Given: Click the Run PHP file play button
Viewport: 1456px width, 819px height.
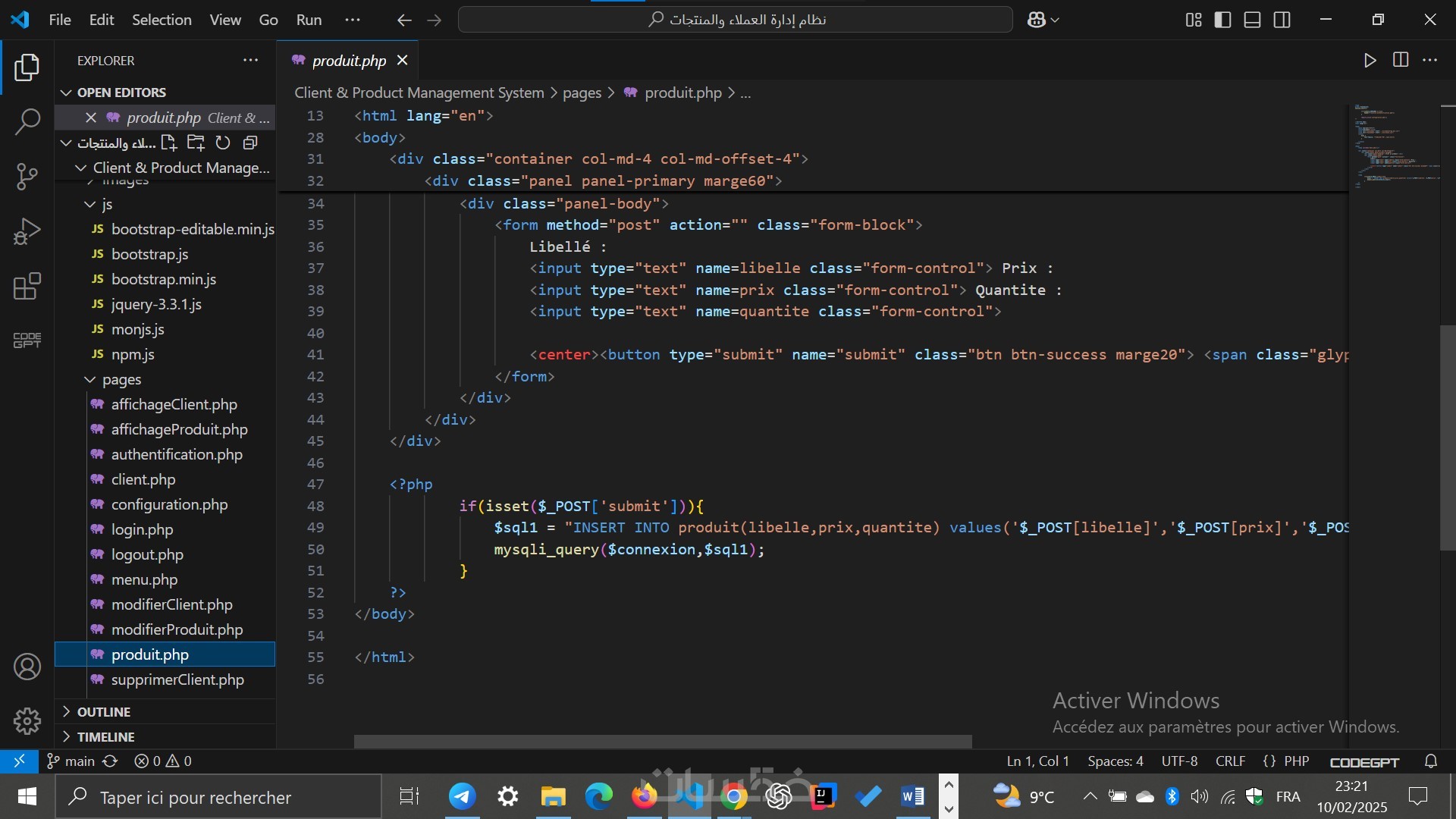Looking at the screenshot, I should (x=1370, y=61).
